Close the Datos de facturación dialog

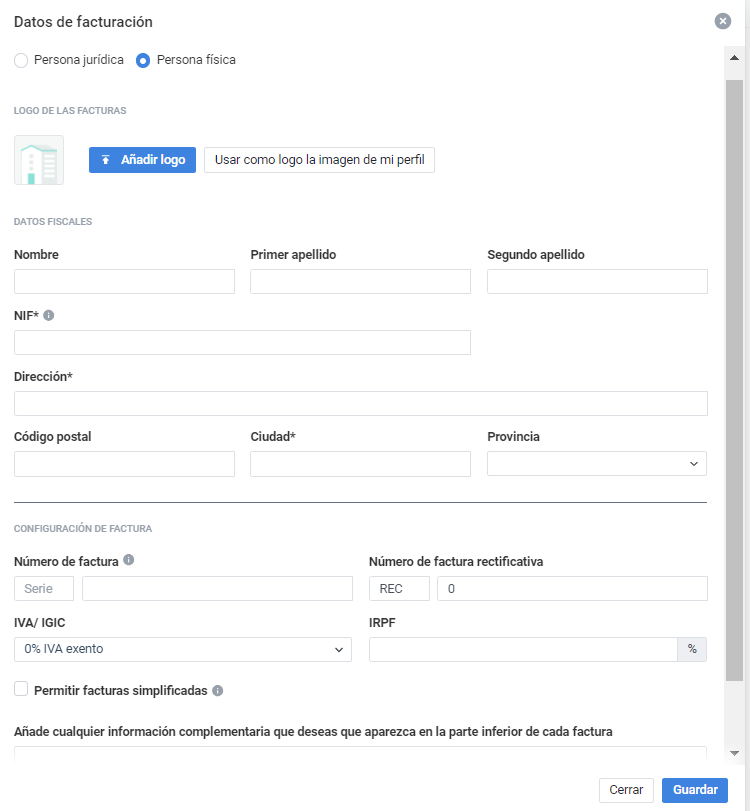tap(723, 20)
